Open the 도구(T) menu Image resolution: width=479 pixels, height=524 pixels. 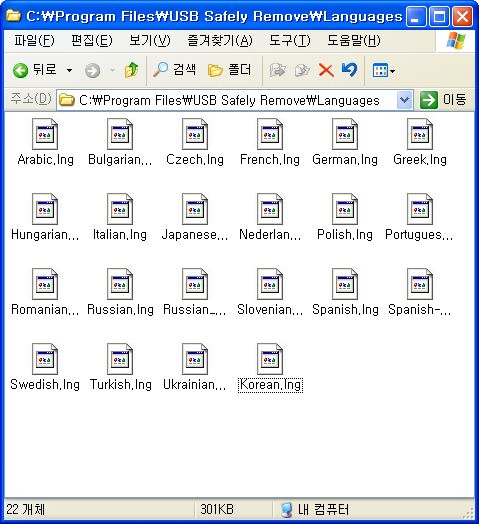pos(290,40)
